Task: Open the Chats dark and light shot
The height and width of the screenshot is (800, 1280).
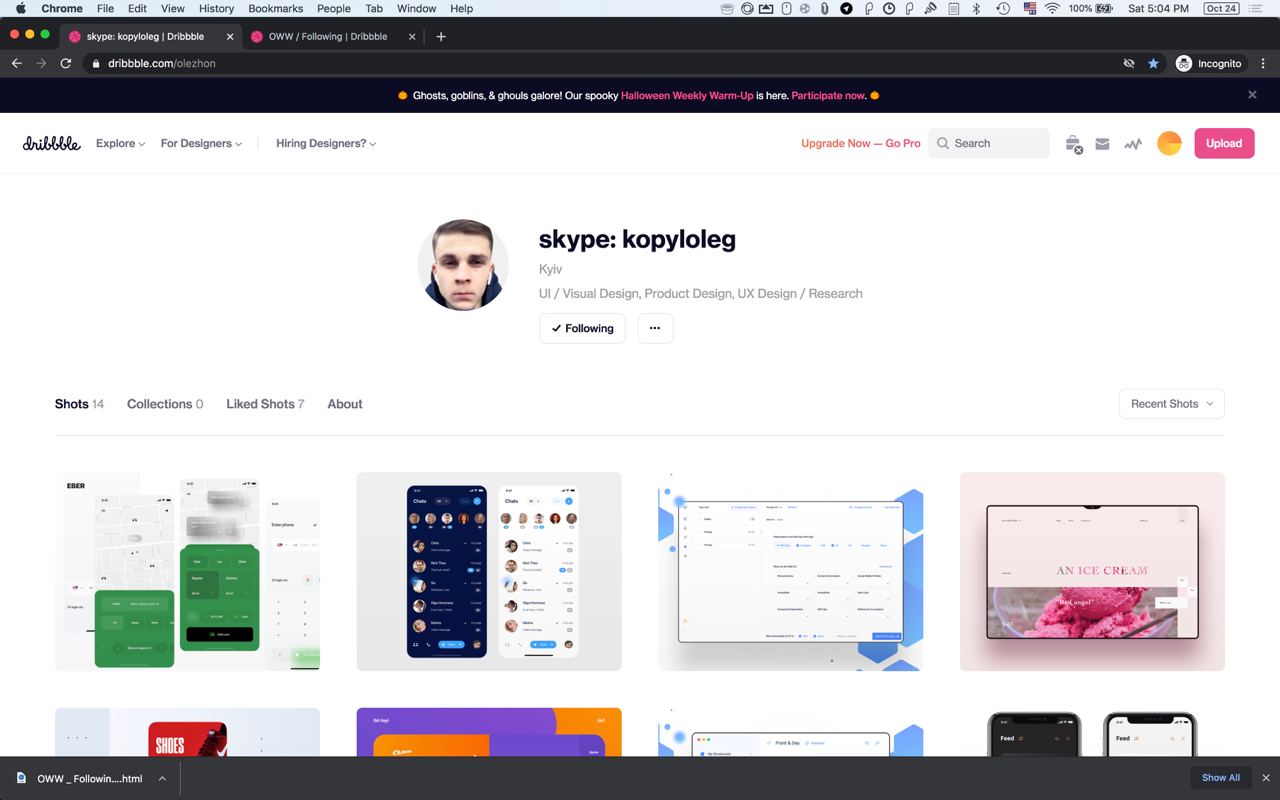Action: click(489, 571)
